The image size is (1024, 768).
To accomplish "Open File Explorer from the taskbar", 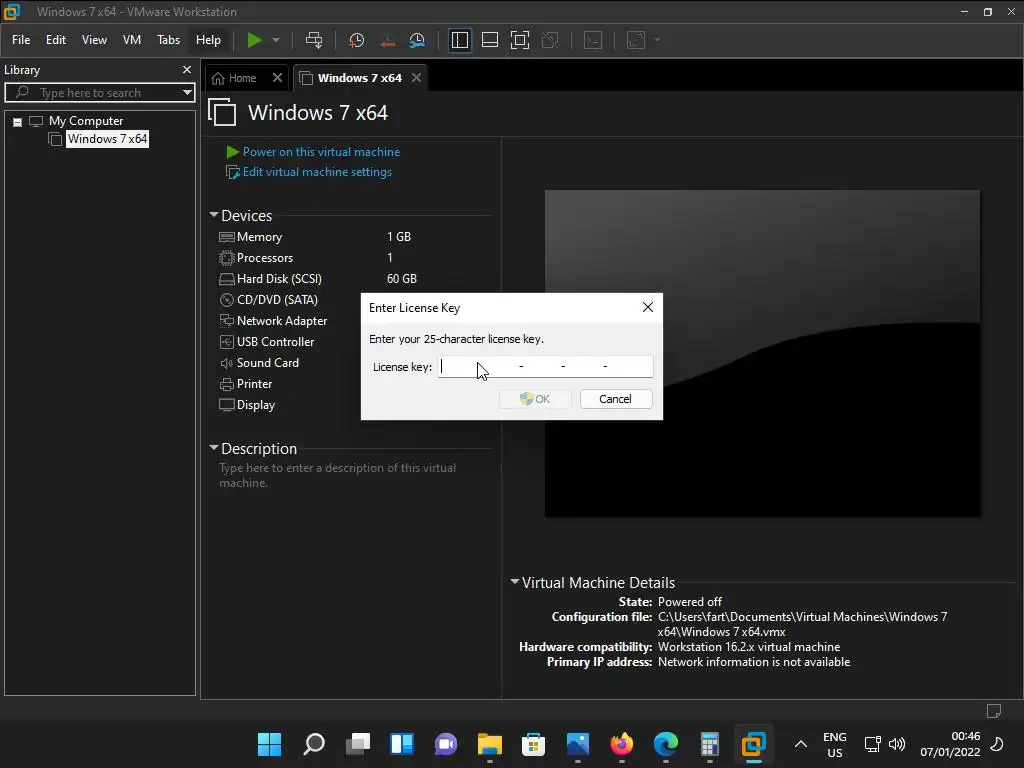I will click(x=489, y=743).
